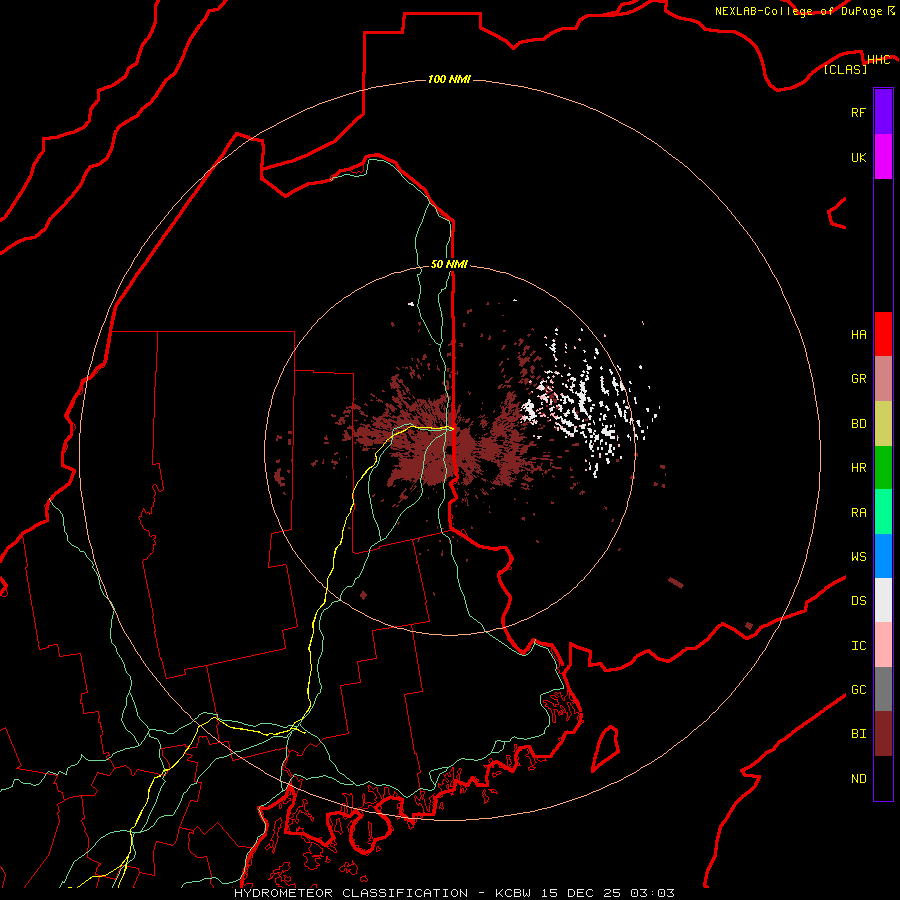
Task: Click the HR legend label
Action: 858,468
